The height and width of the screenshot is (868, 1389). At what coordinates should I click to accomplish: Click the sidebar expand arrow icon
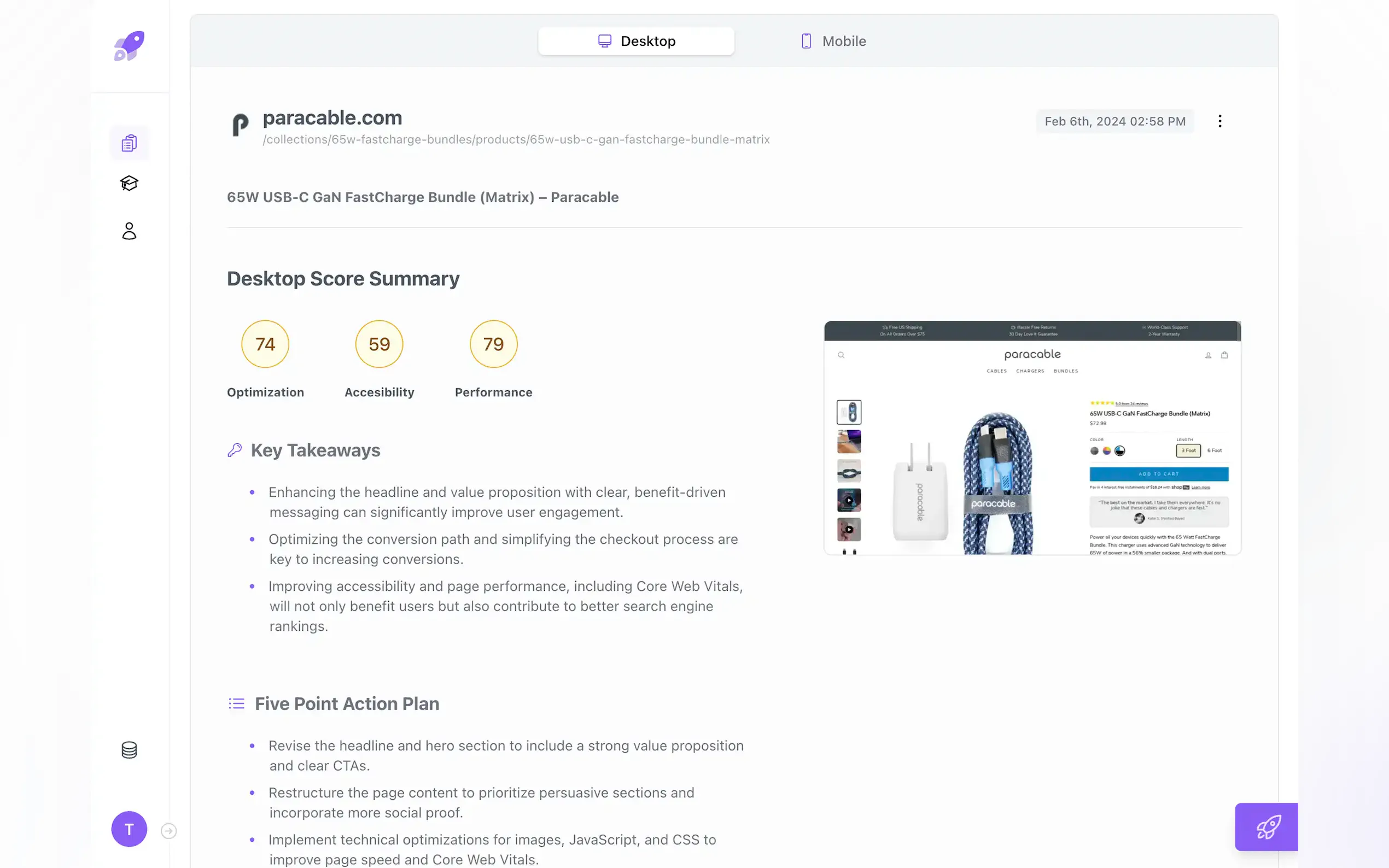point(169,831)
